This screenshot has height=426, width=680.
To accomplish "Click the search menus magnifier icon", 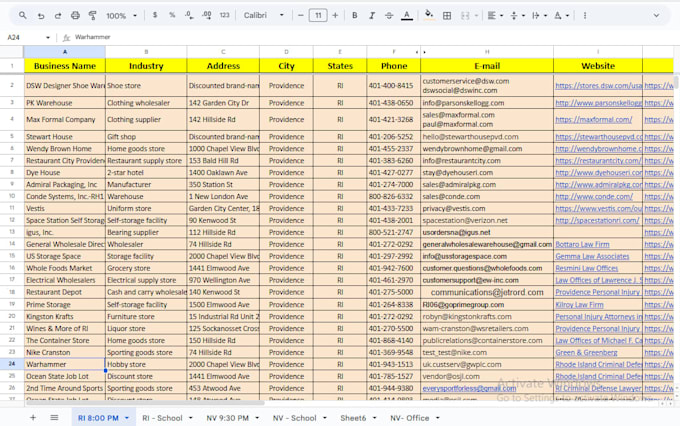I will click(23, 16).
